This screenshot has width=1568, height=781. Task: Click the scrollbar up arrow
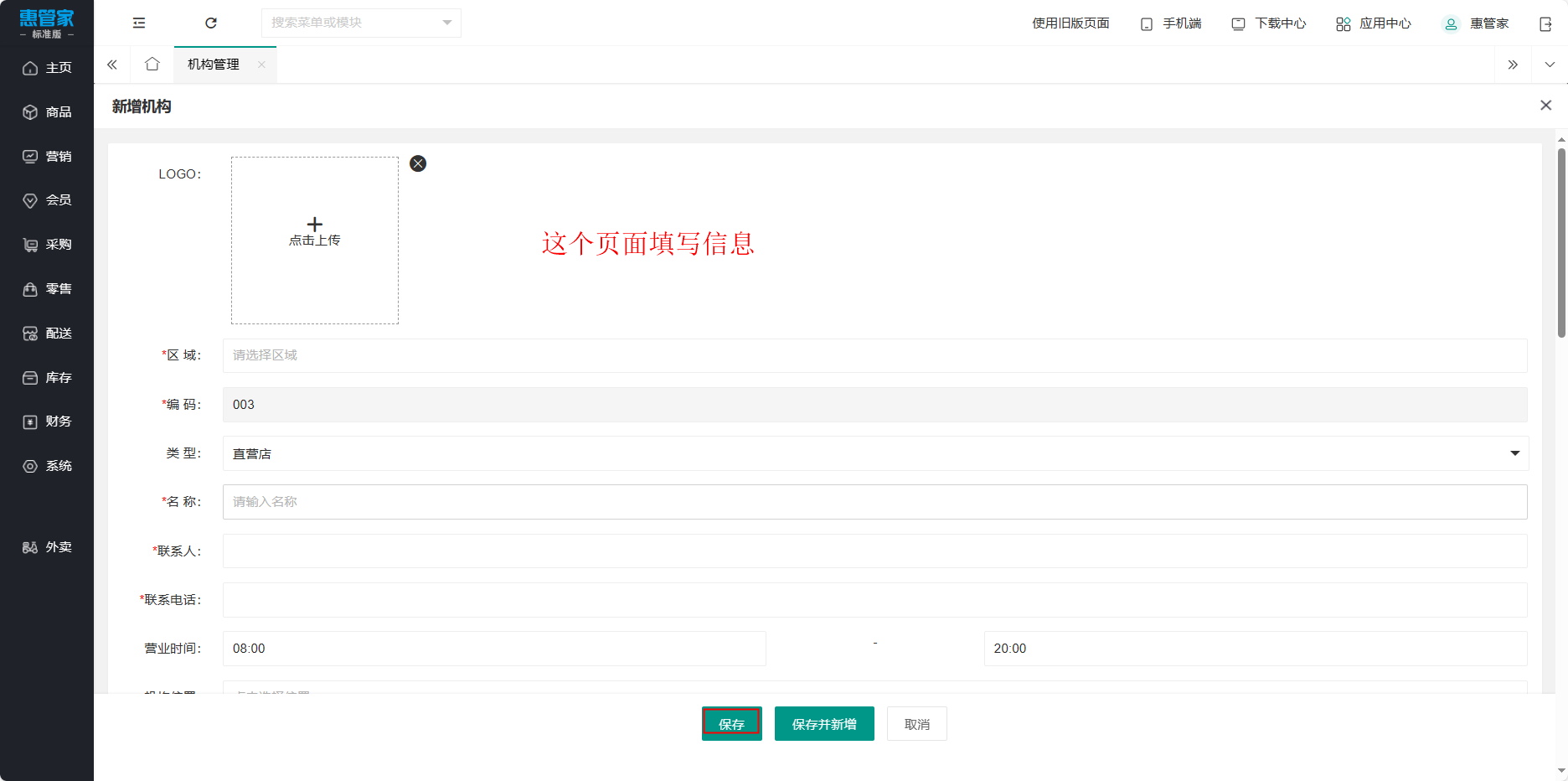point(1561,138)
